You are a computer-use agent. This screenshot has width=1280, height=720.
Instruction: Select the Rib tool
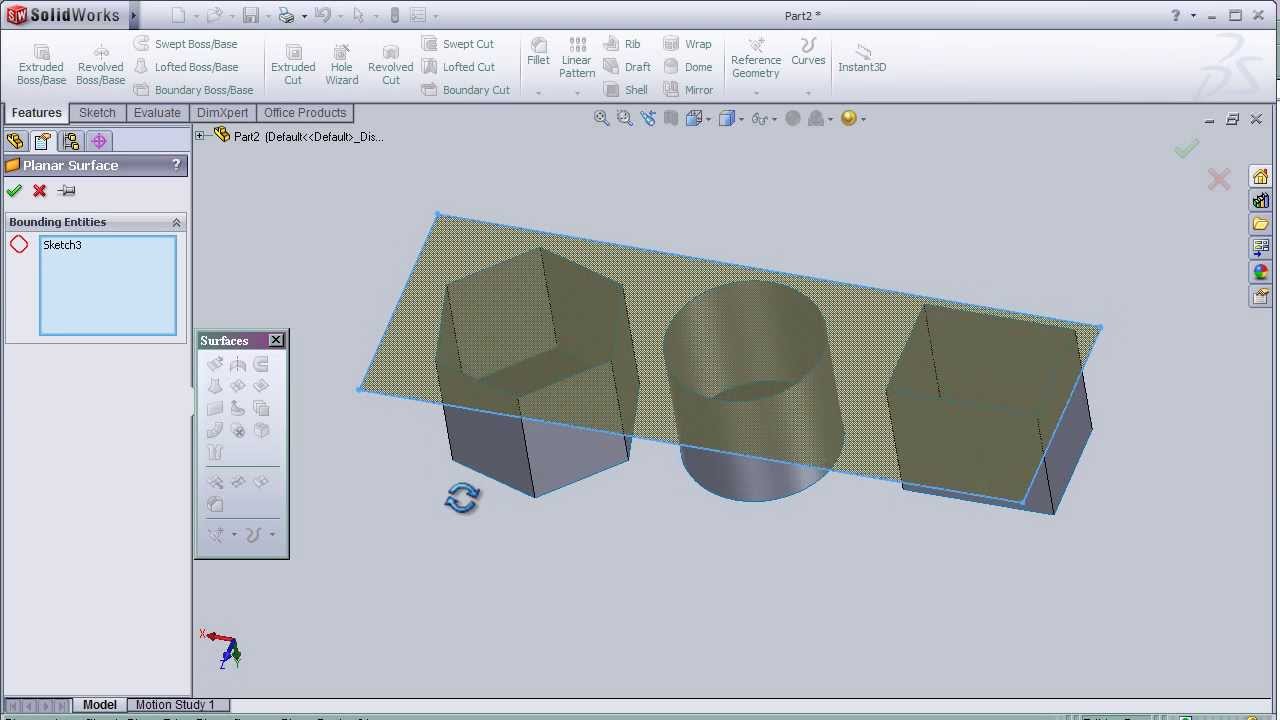point(622,44)
